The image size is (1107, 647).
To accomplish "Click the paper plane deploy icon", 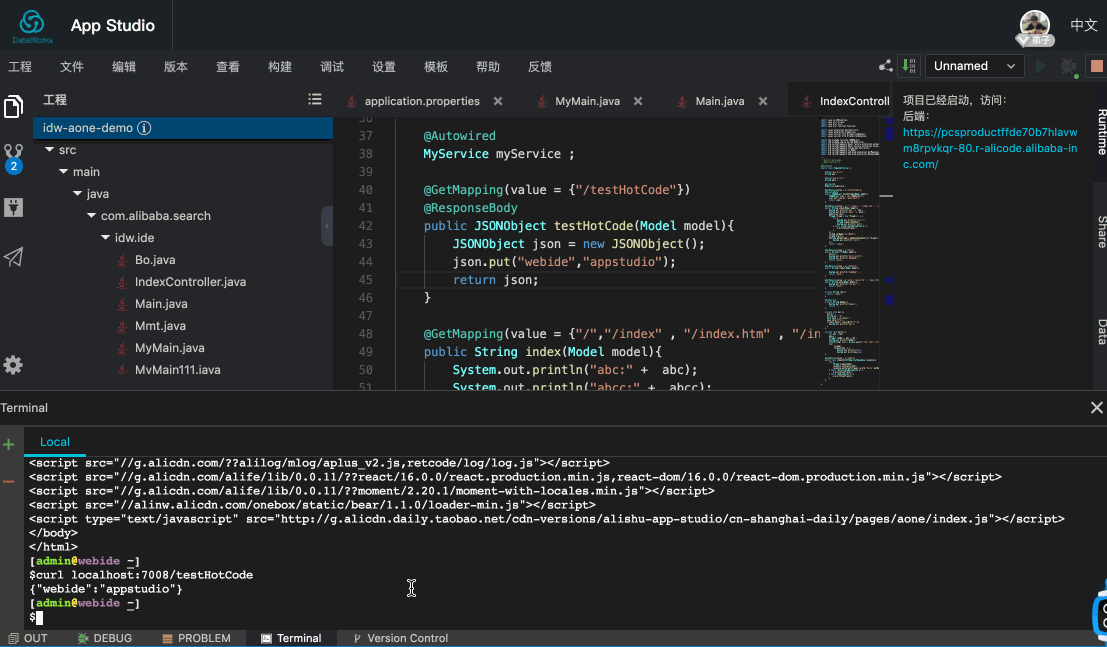I will tap(13, 257).
